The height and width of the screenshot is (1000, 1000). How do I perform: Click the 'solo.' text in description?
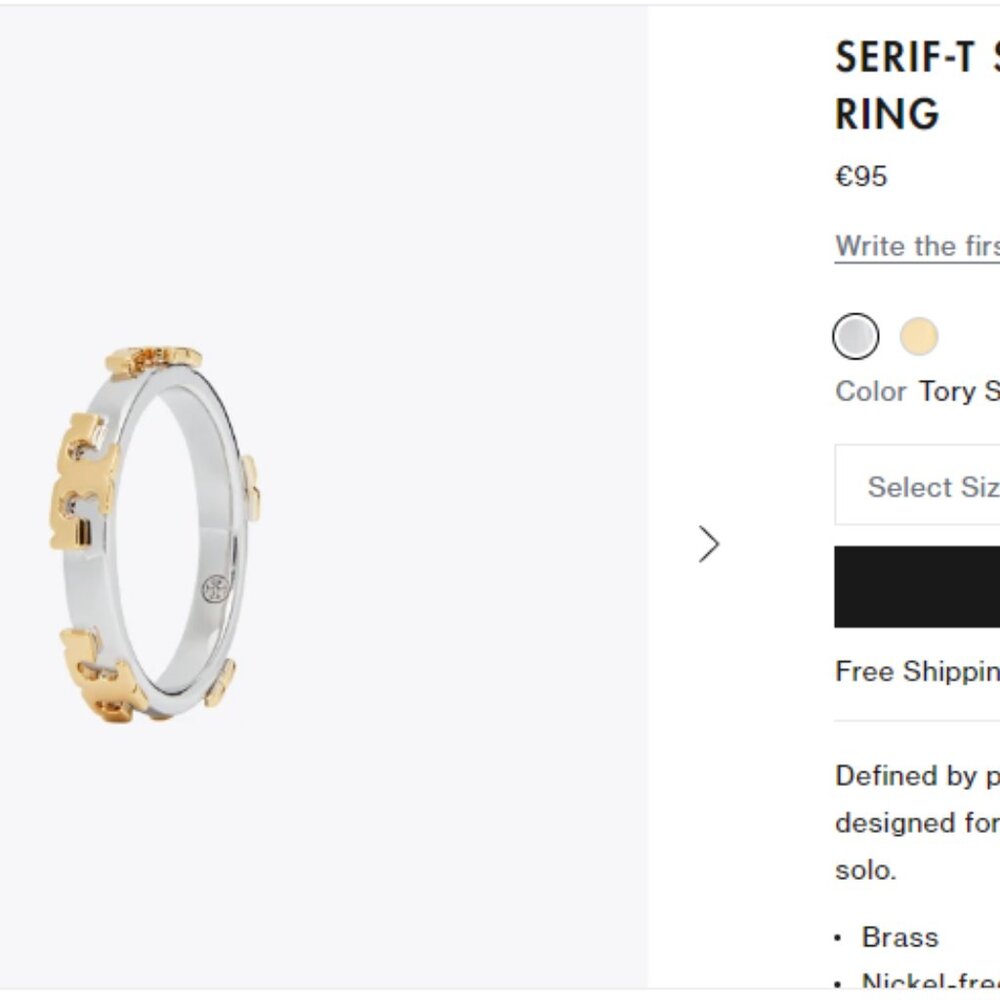point(863,871)
